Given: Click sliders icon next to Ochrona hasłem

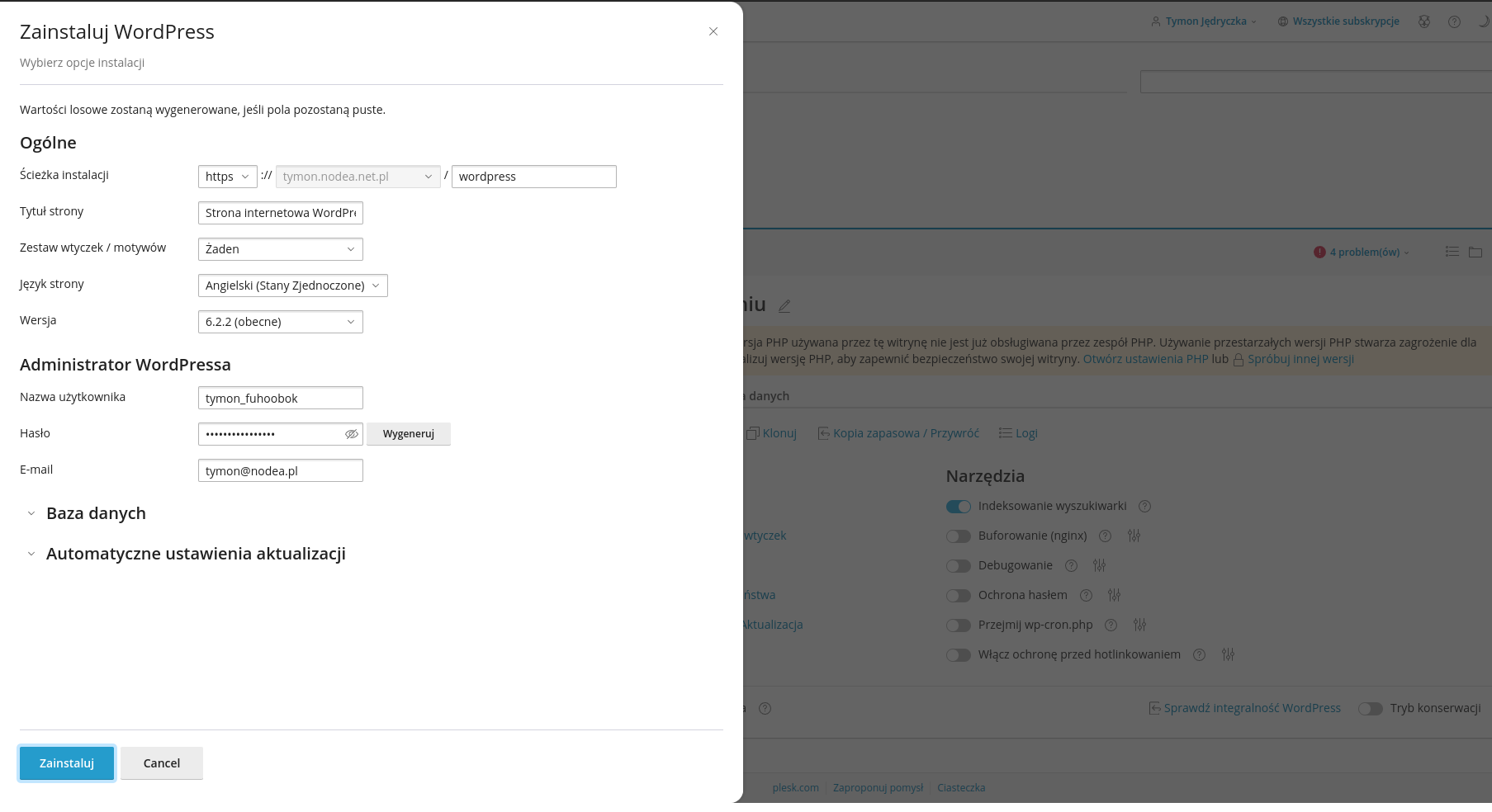Looking at the screenshot, I should pos(1114,596).
